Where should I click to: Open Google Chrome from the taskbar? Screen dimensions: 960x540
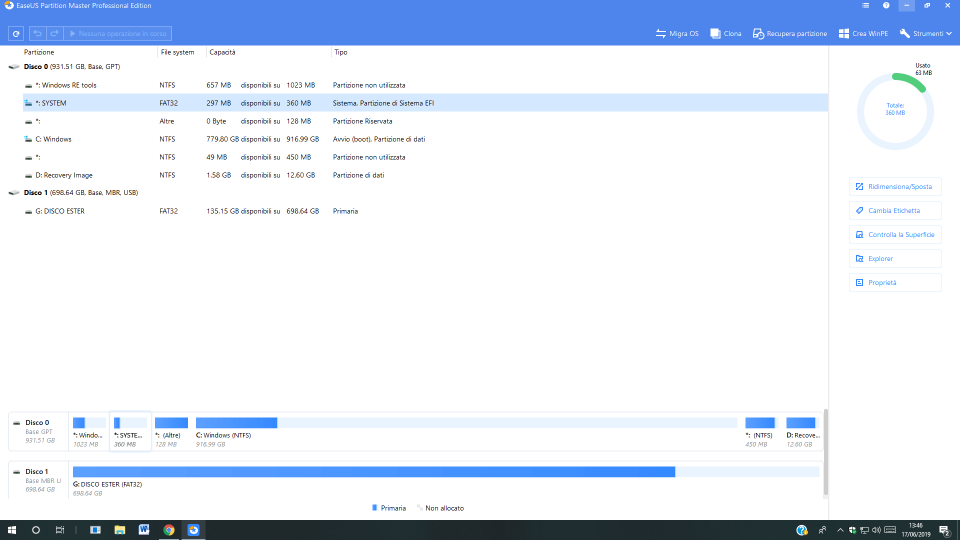point(169,530)
